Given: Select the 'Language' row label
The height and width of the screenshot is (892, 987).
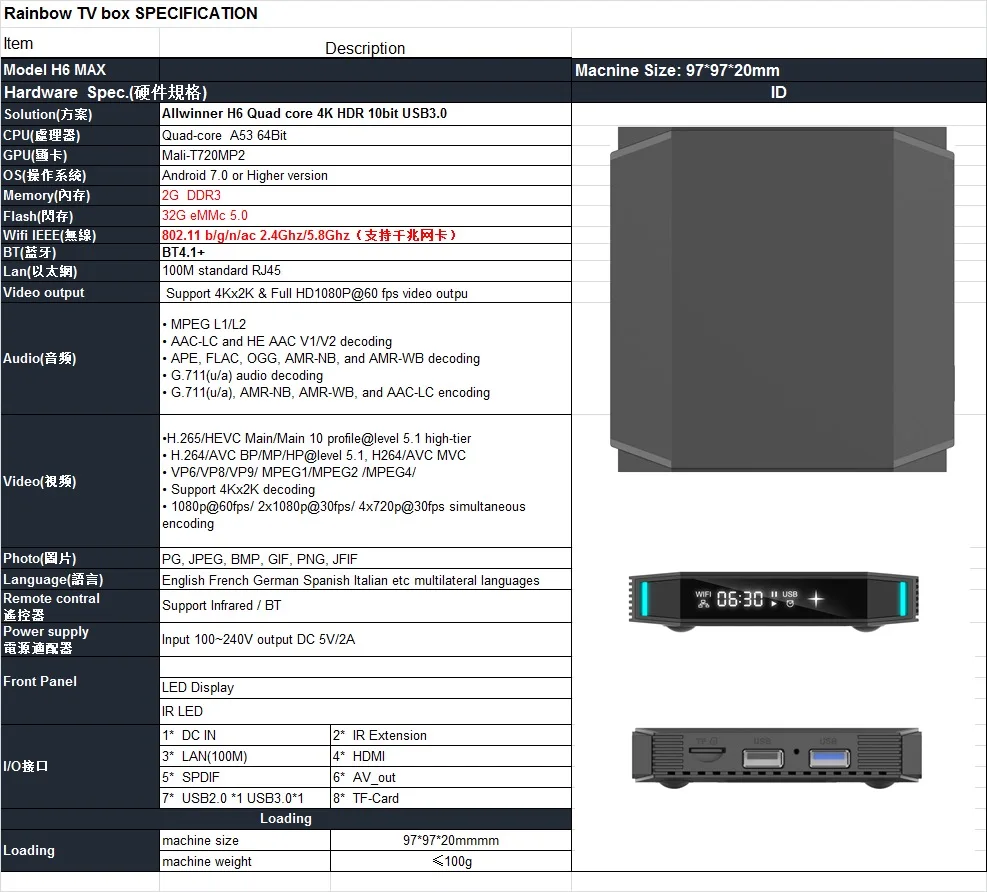Looking at the screenshot, I should pyautogui.click(x=80, y=580).
